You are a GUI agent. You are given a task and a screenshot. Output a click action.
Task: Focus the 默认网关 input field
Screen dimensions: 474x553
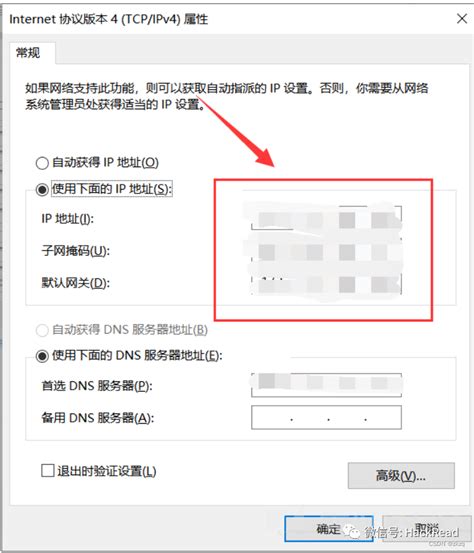[326, 283]
